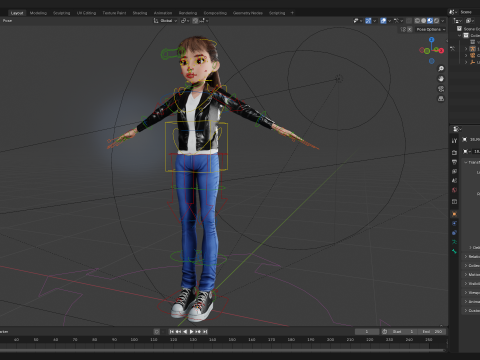Image resolution: width=480 pixels, height=360 pixels.
Task: Collapse the Collection in outliner
Action: tap(460, 36)
